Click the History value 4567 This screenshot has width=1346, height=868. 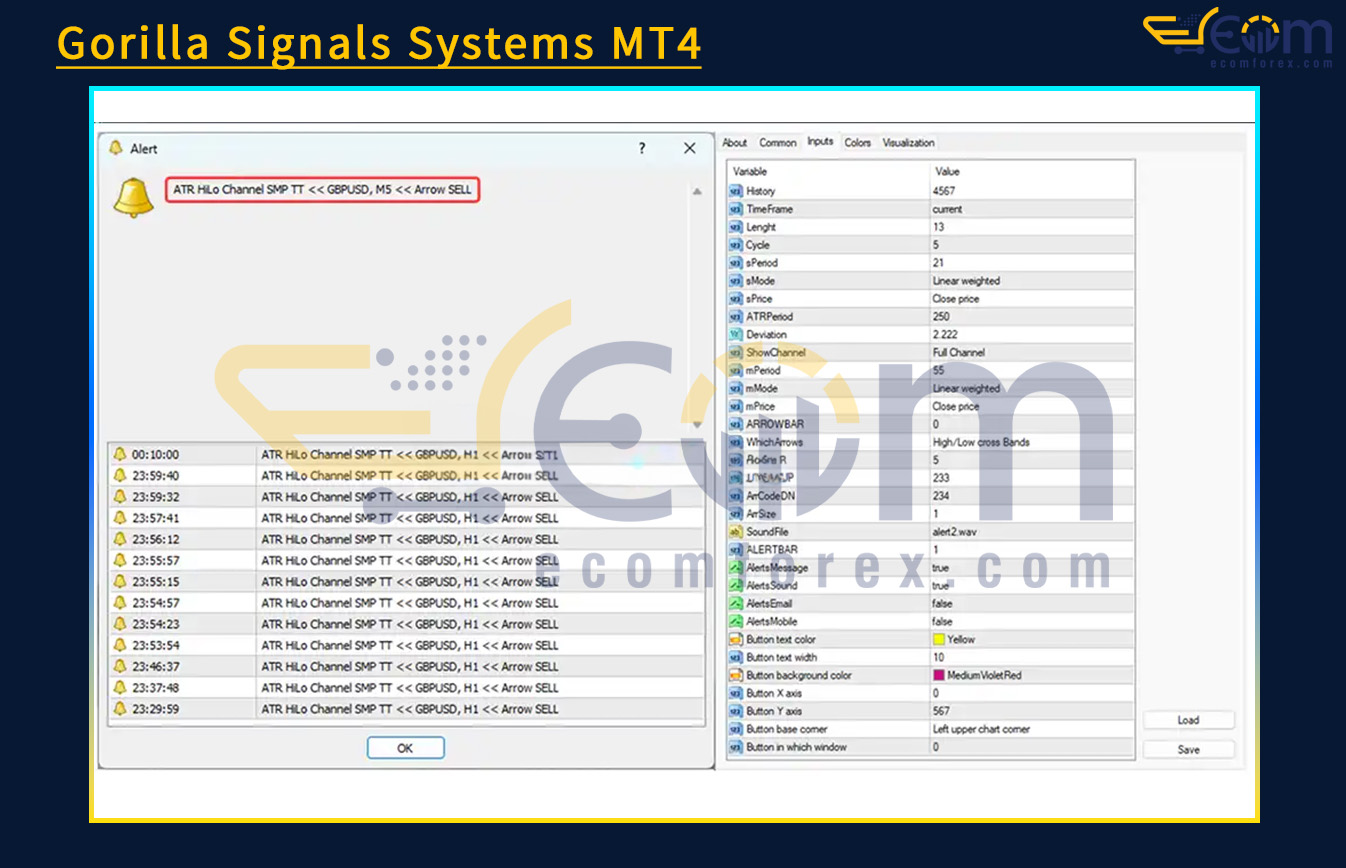tap(944, 191)
